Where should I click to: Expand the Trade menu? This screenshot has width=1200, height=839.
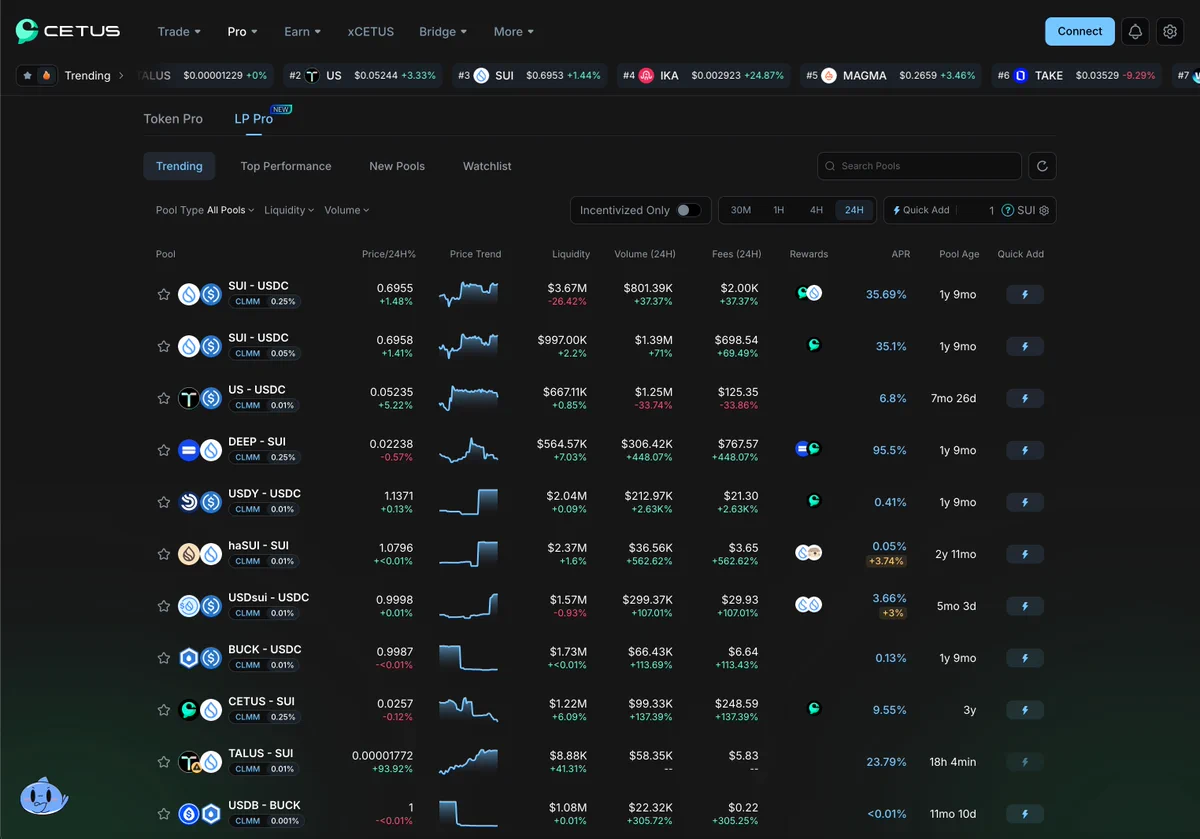click(179, 31)
